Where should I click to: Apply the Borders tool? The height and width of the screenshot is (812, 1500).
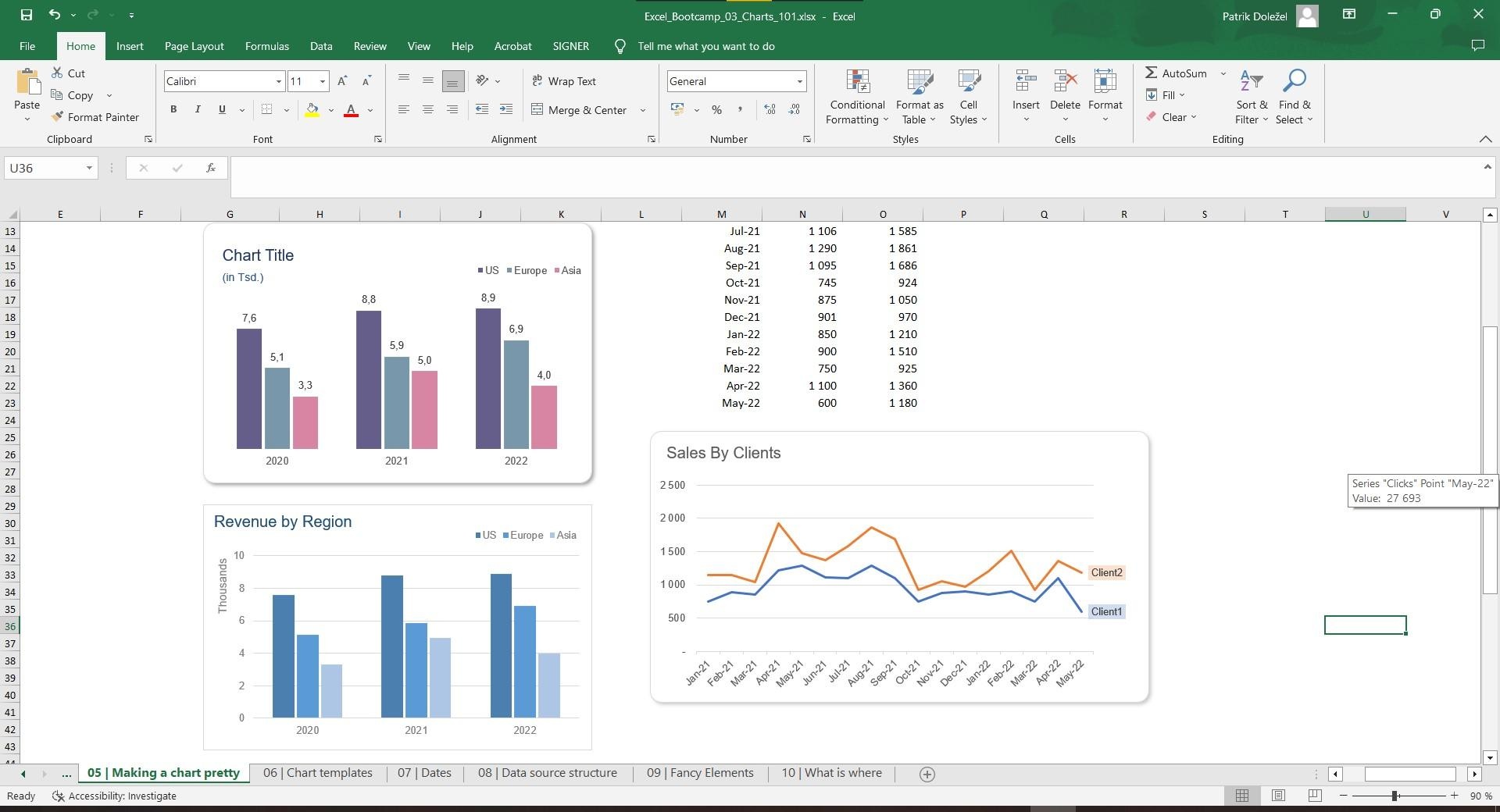tap(266, 110)
